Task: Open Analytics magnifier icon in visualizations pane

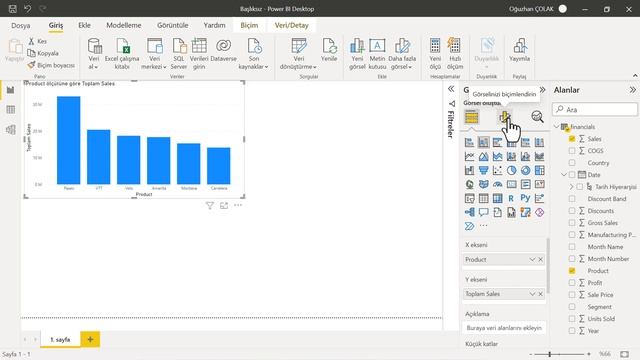Action: pyautogui.click(x=537, y=117)
